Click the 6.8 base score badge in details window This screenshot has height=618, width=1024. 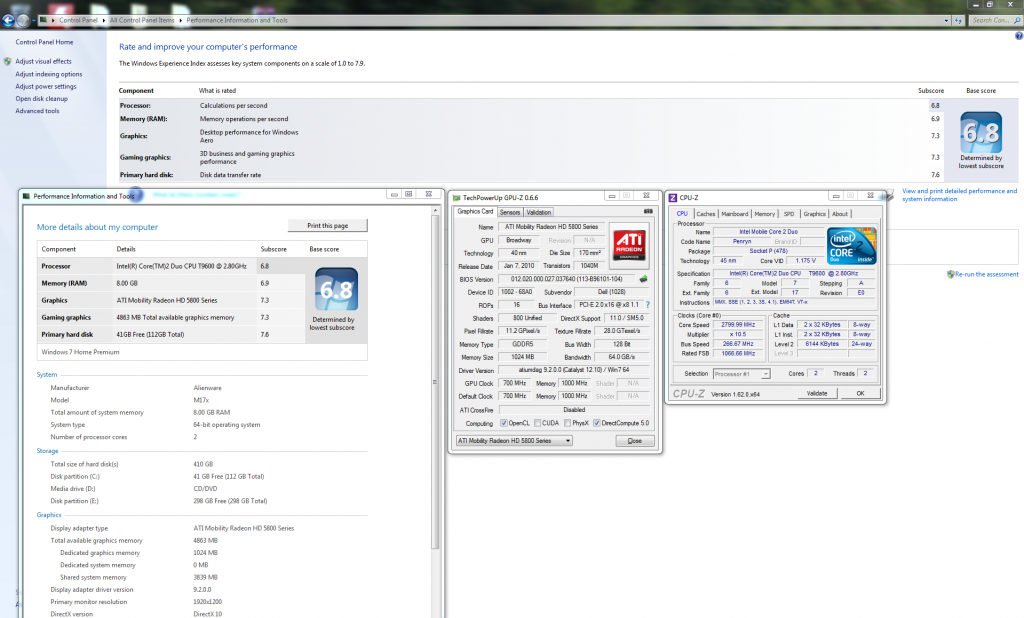pyautogui.click(x=336, y=289)
